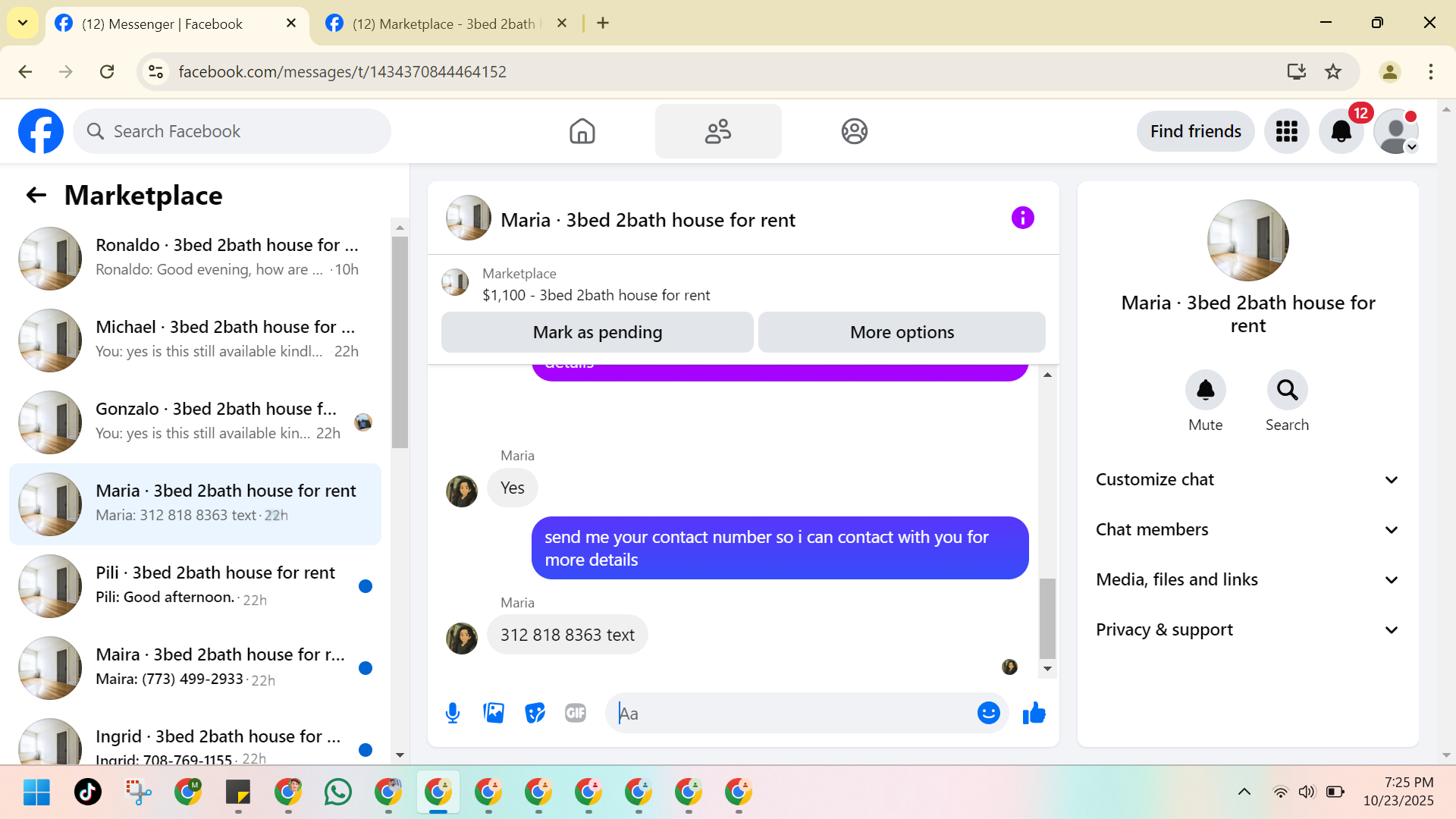
Task: Open the emoji picker in message box
Action: click(988, 713)
